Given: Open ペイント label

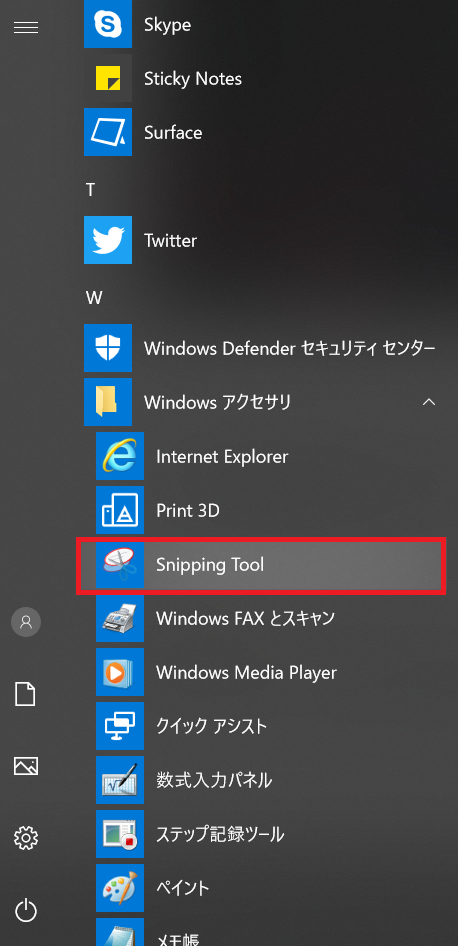Looking at the screenshot, I should click(183, 888).
